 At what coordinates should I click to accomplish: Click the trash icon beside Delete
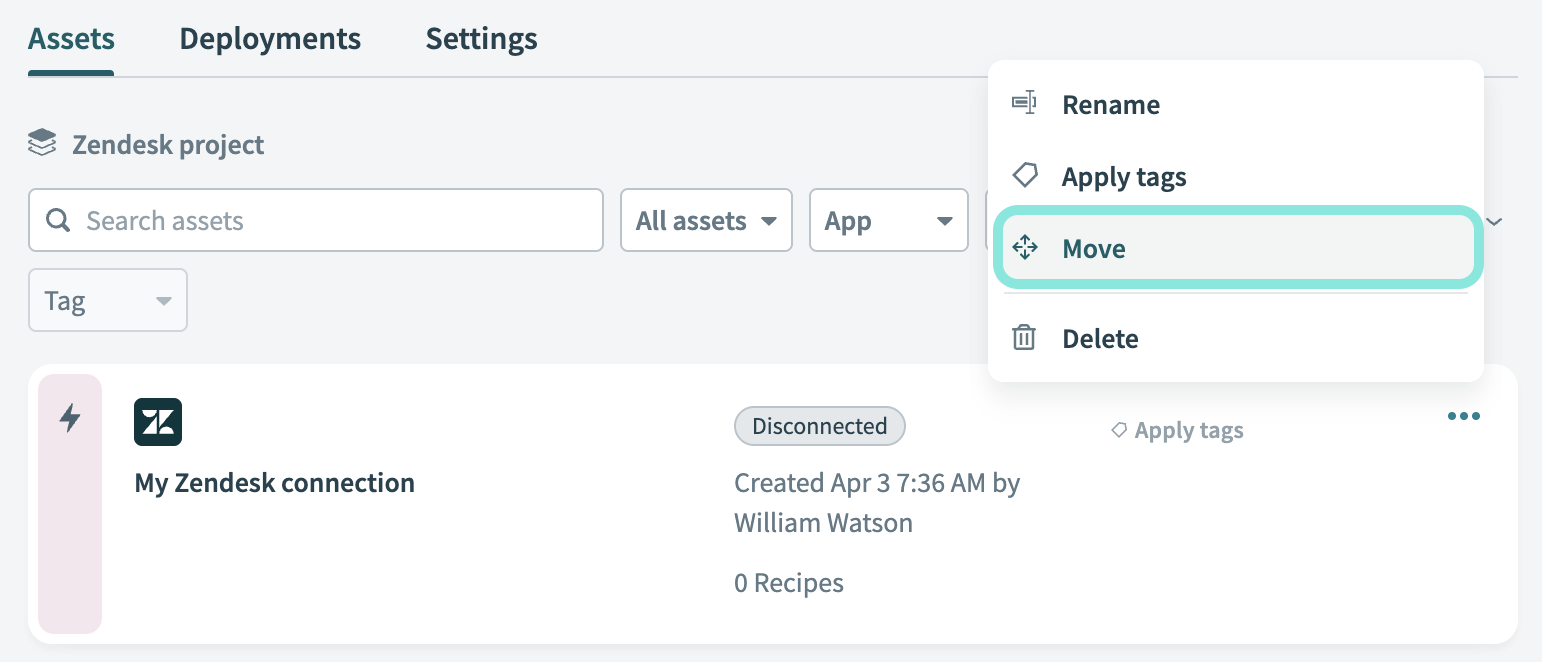pos(1024,338)
